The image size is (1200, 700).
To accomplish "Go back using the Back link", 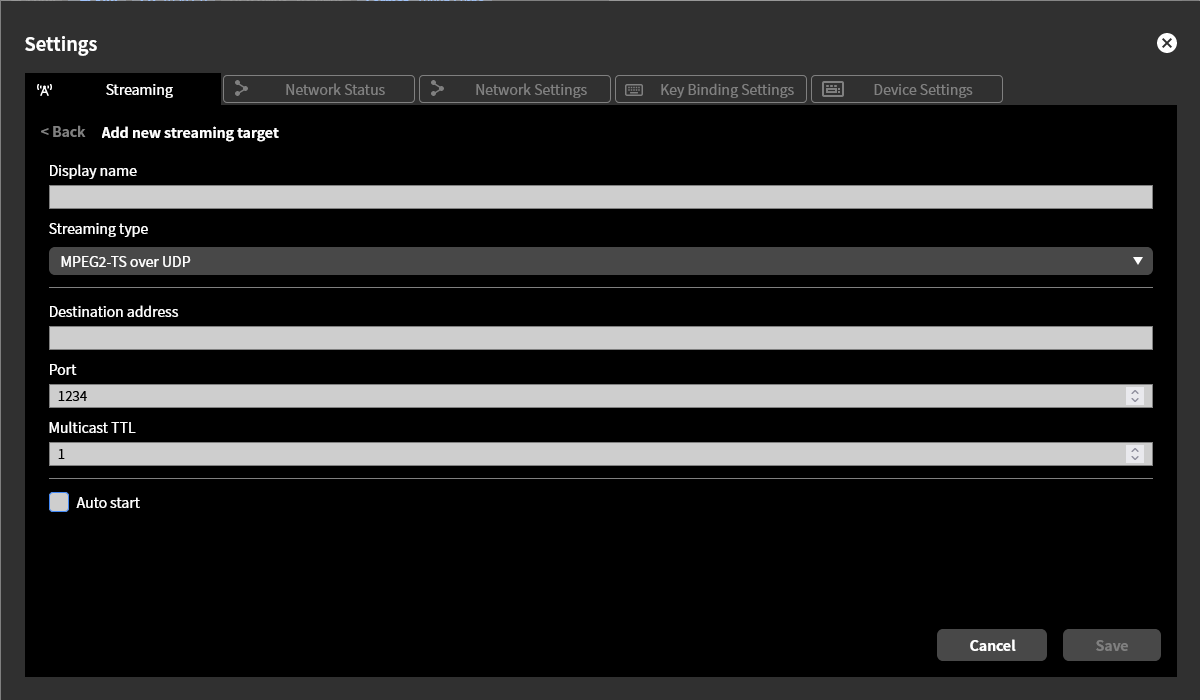I will (x=63, y=132).
